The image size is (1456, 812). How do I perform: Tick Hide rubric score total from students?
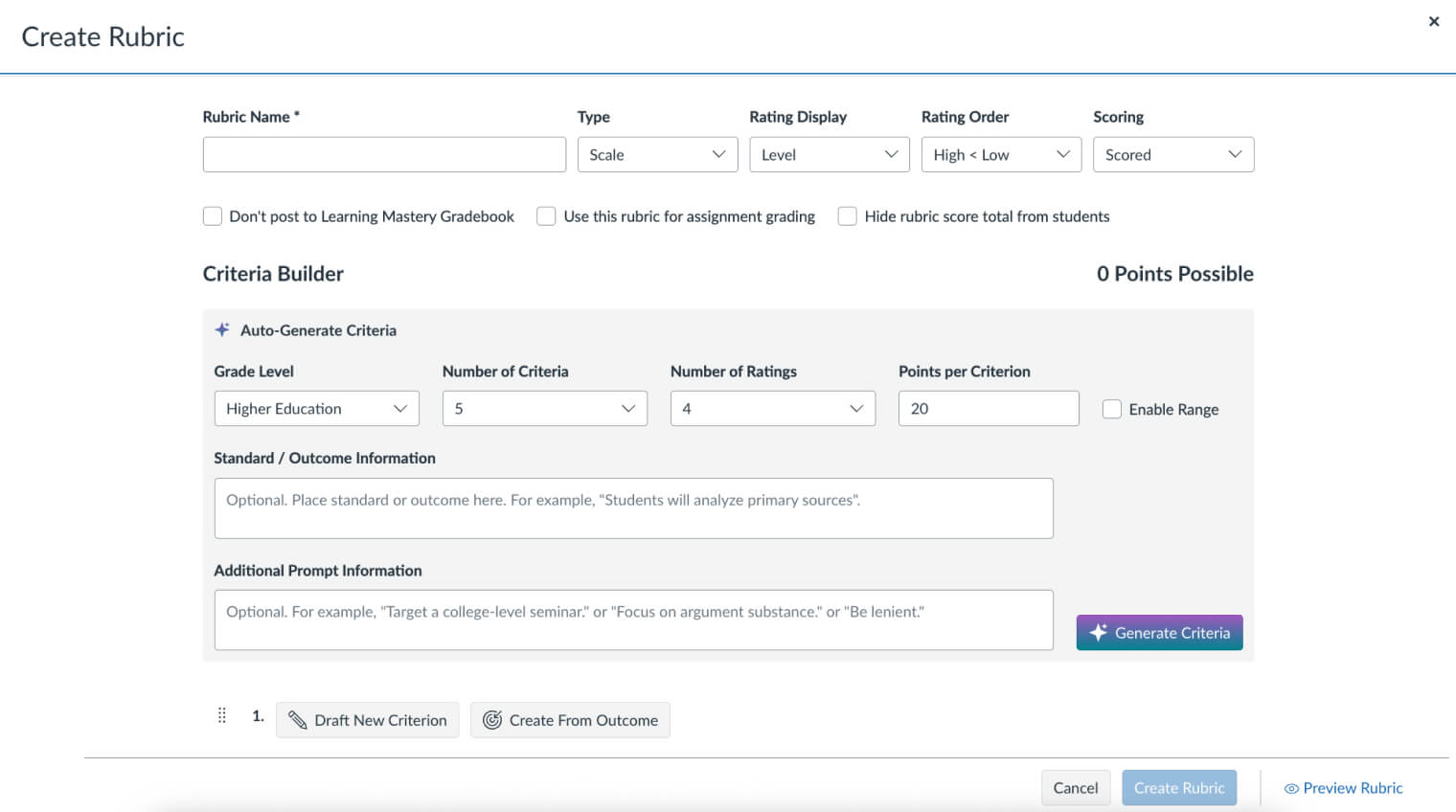point(847,216)
